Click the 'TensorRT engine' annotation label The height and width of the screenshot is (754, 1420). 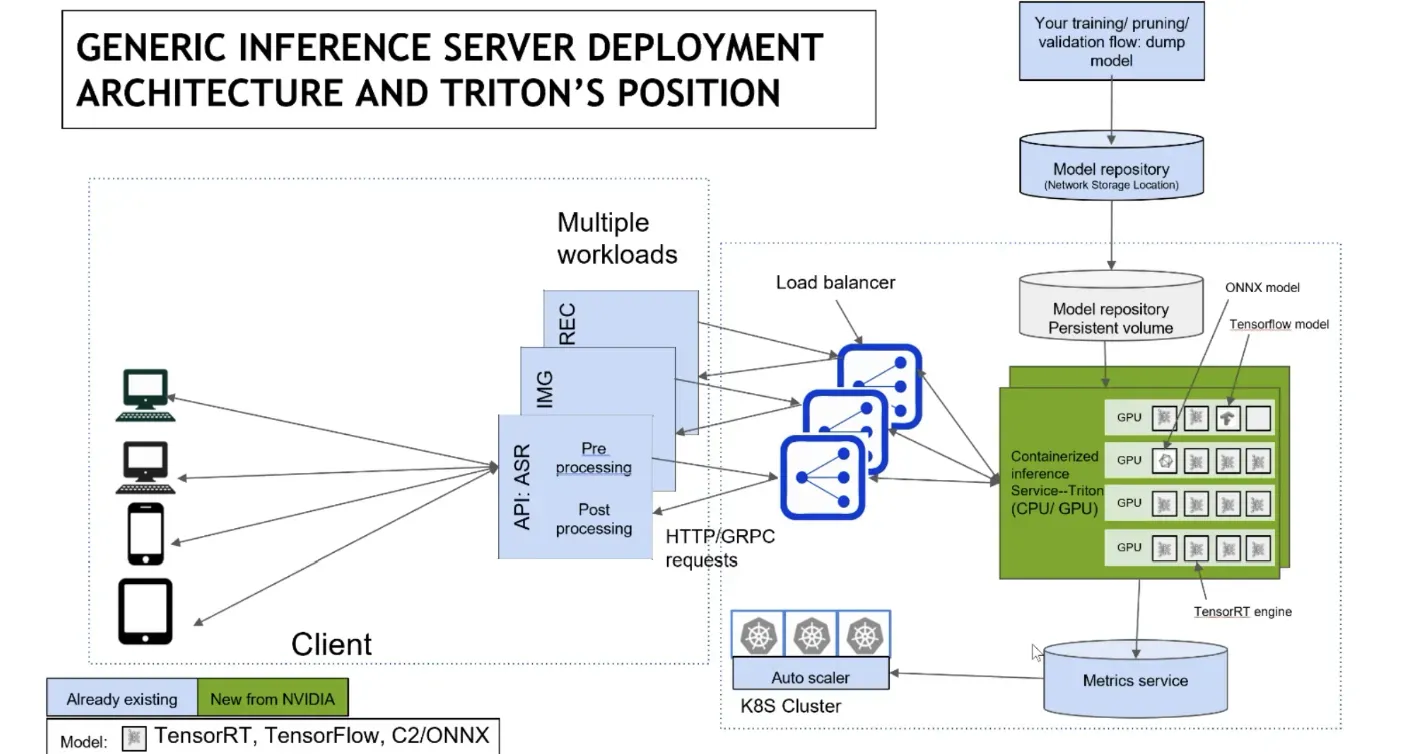pyautogui.click(x=1243, y=611)
